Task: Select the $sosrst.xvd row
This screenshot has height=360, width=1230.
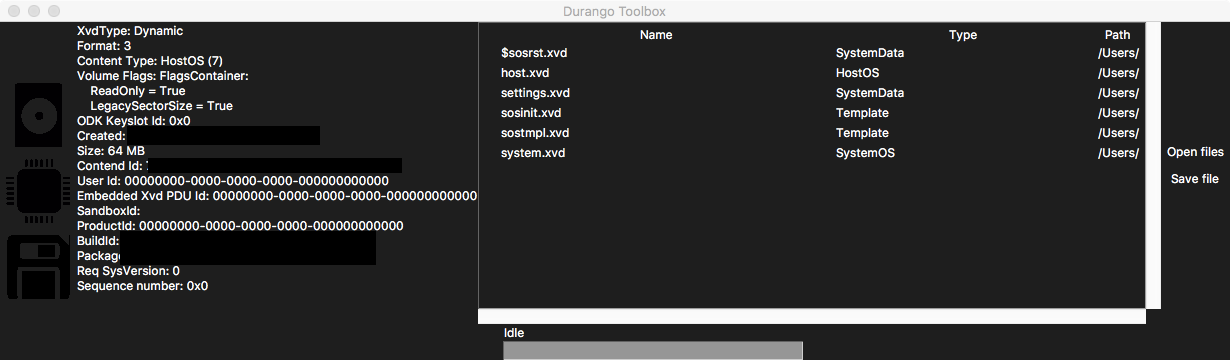Action: pos(812,53)
